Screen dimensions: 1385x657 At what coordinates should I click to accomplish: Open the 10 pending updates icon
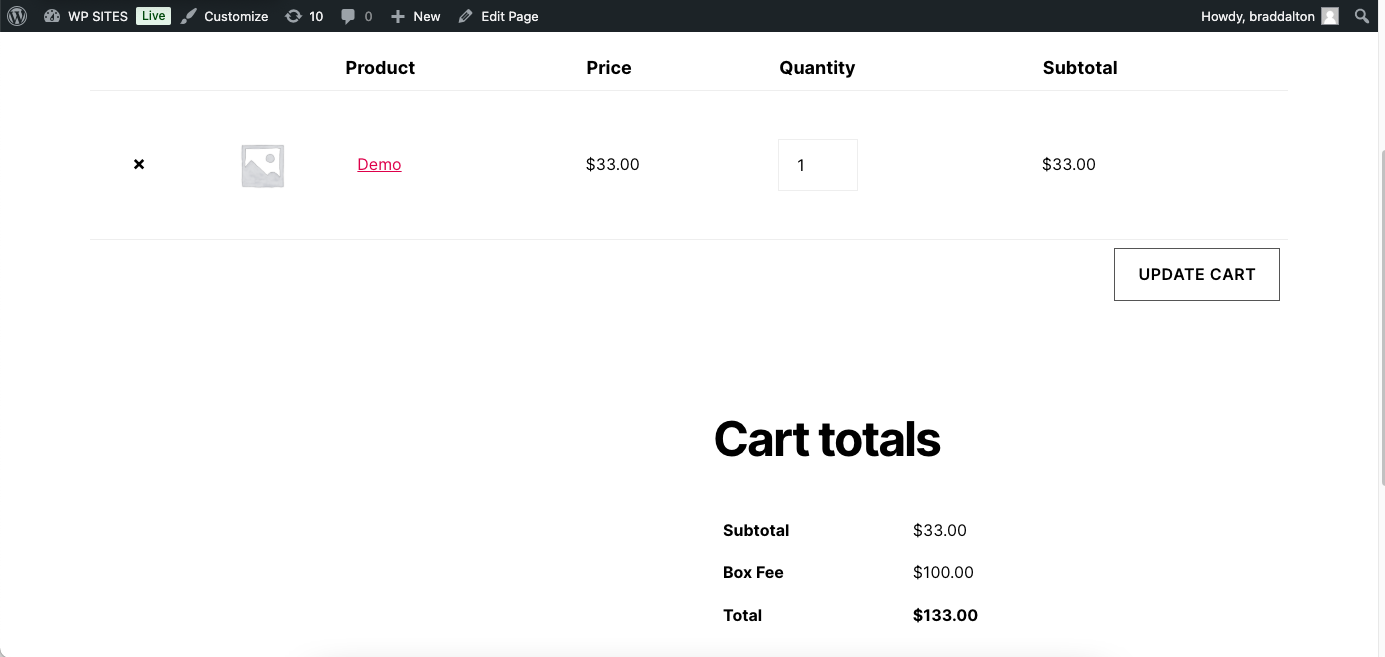[304, 16]
